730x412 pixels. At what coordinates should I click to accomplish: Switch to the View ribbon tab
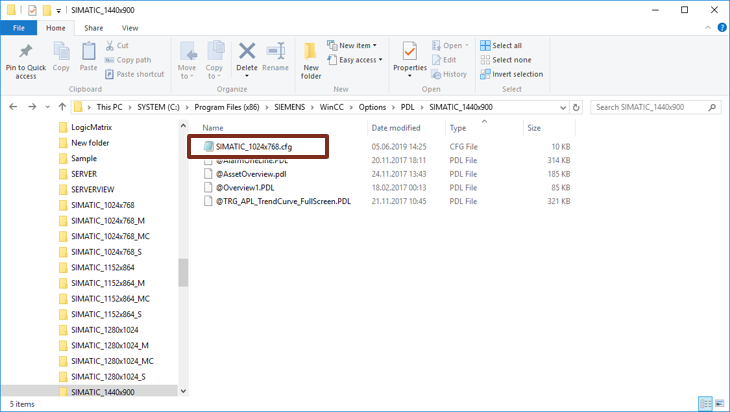click(x=130, y=28)
